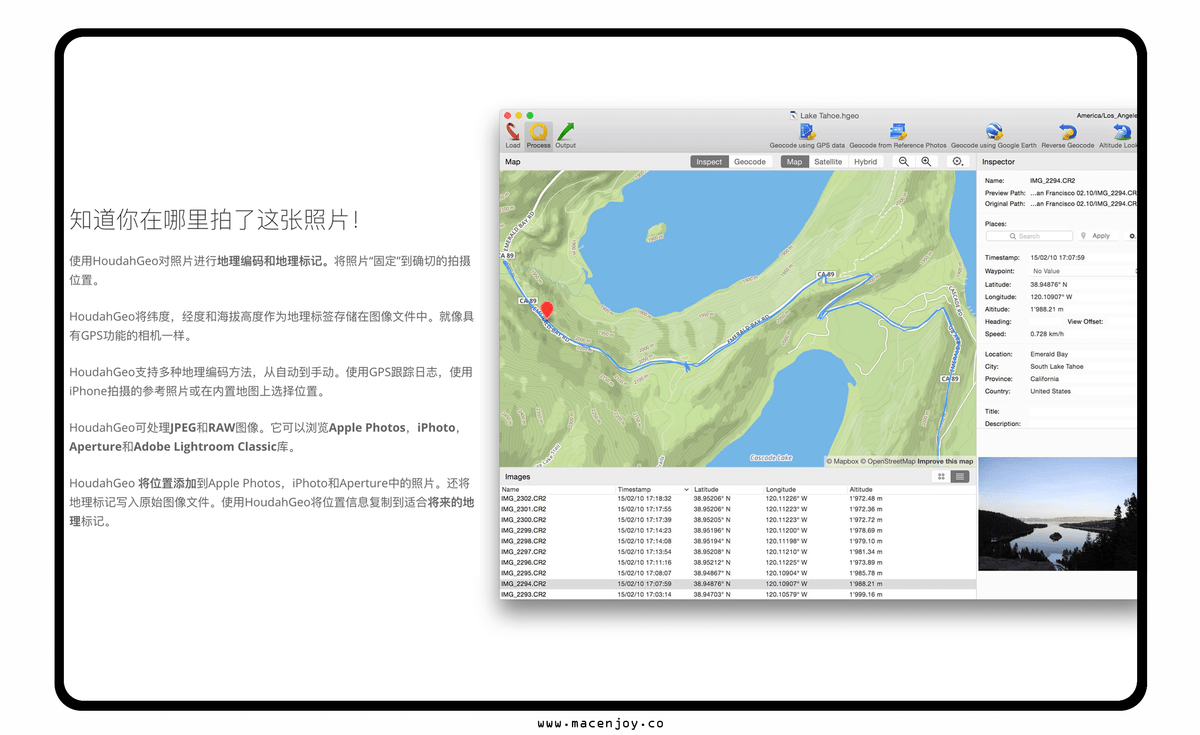This screenshot has height=735, width=1200.
Task: Select the Satellite view style
Action: (x=828, y=162)
